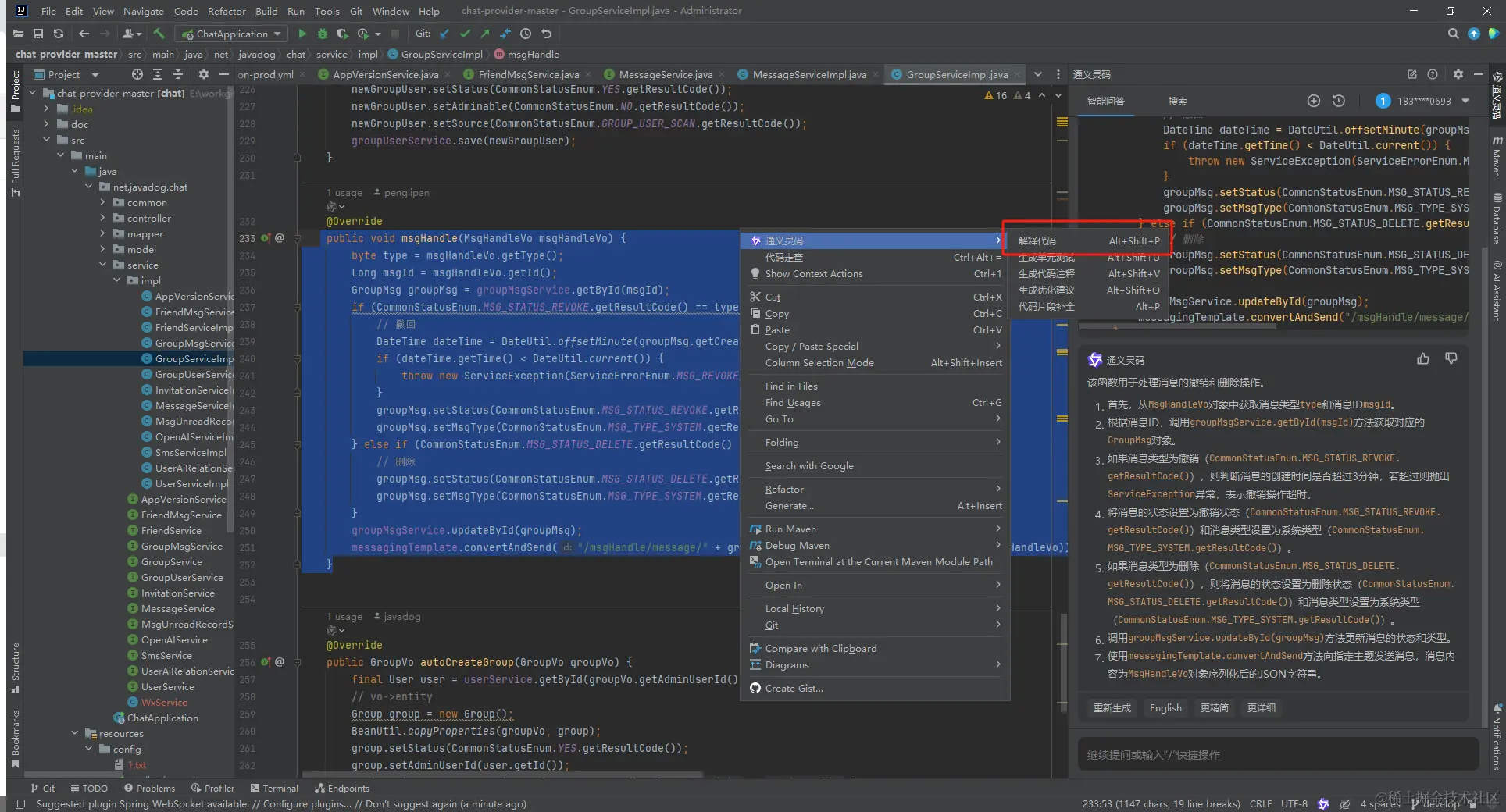
Task: Open chat history clock icon
Action: coord(1339,101)
